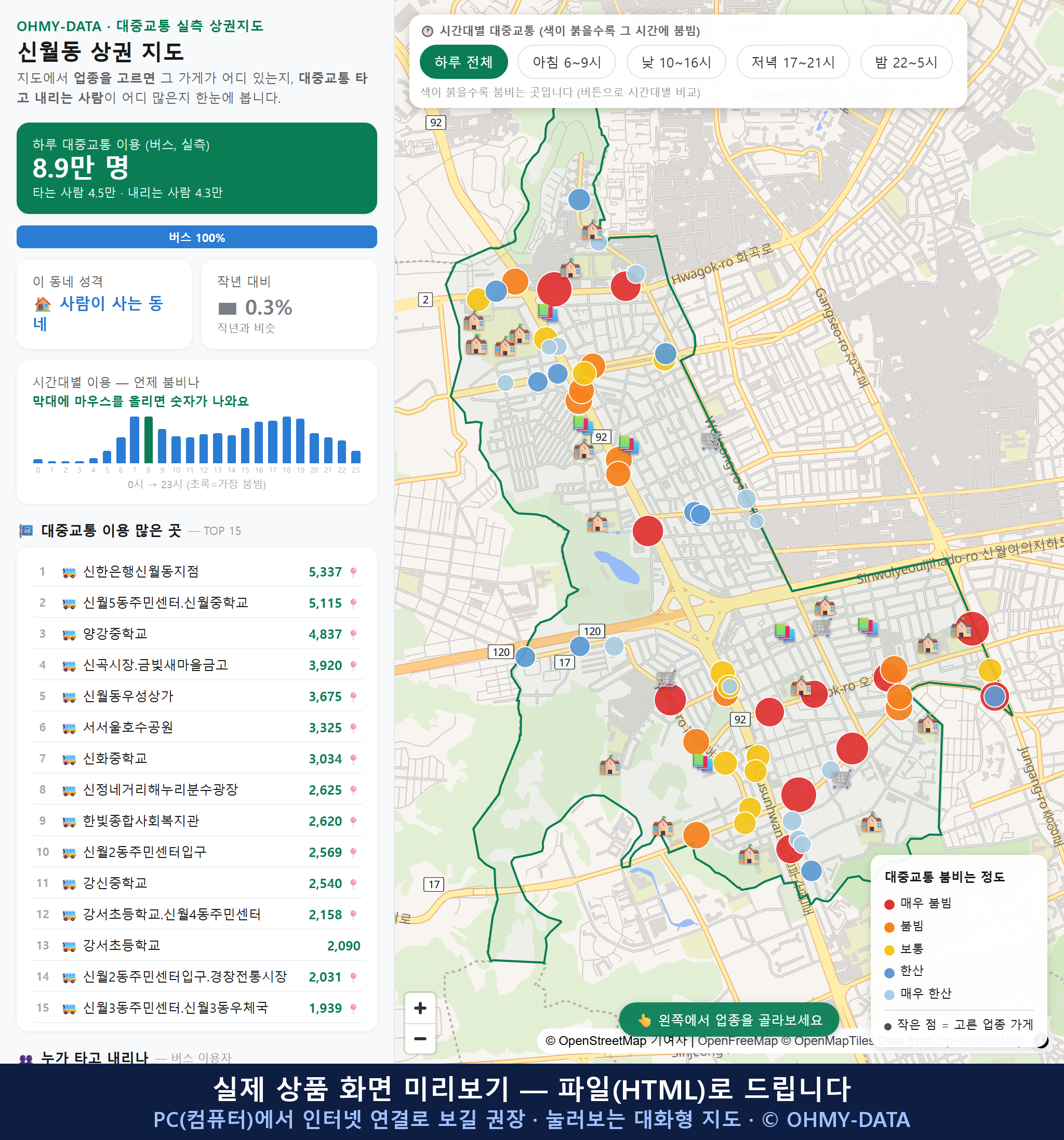Click the 왼쪽에서 업종을 골라보세요 hint button
This screenshot has height=1140, width=1064.
click(x=729, y=1020)
